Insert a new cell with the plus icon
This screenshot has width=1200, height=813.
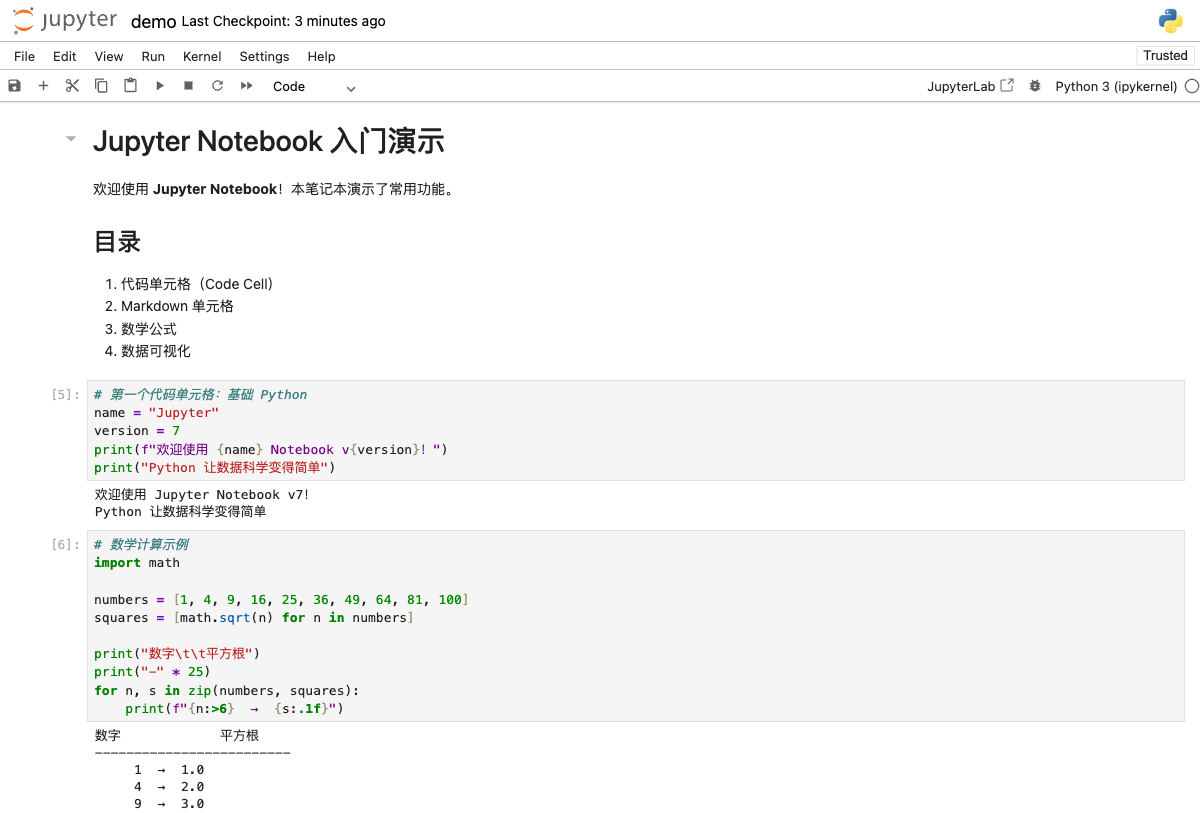click(42, 86)
